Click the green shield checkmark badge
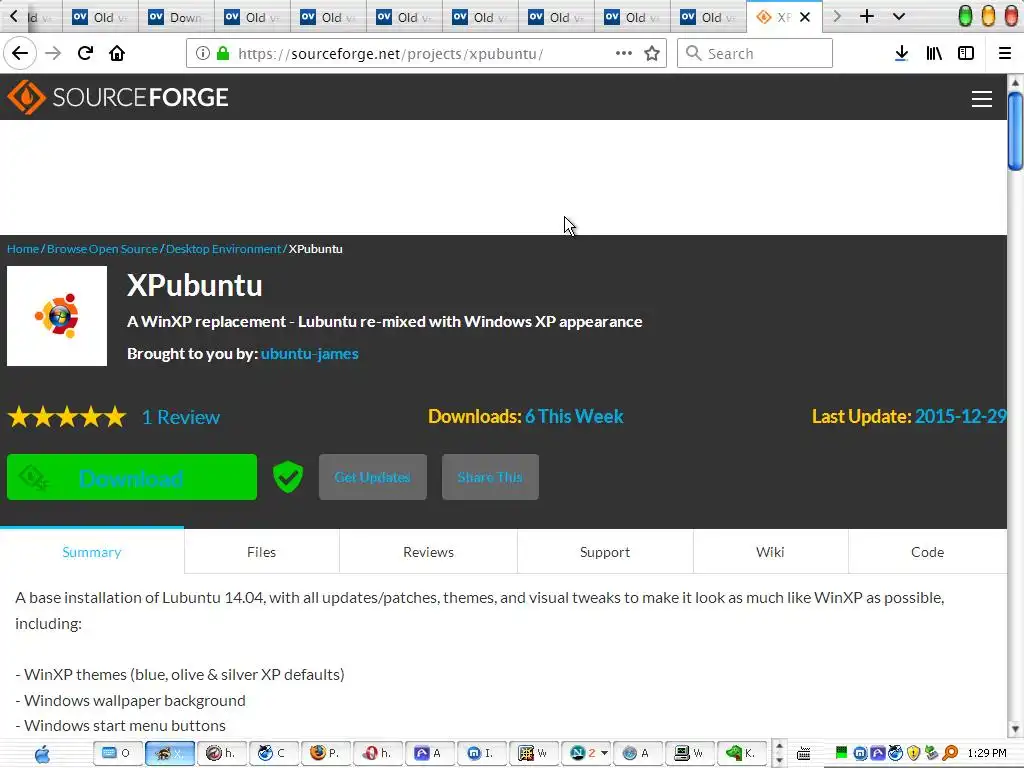The width and height of the screenshot is (1024, 768). click(287, 477)
